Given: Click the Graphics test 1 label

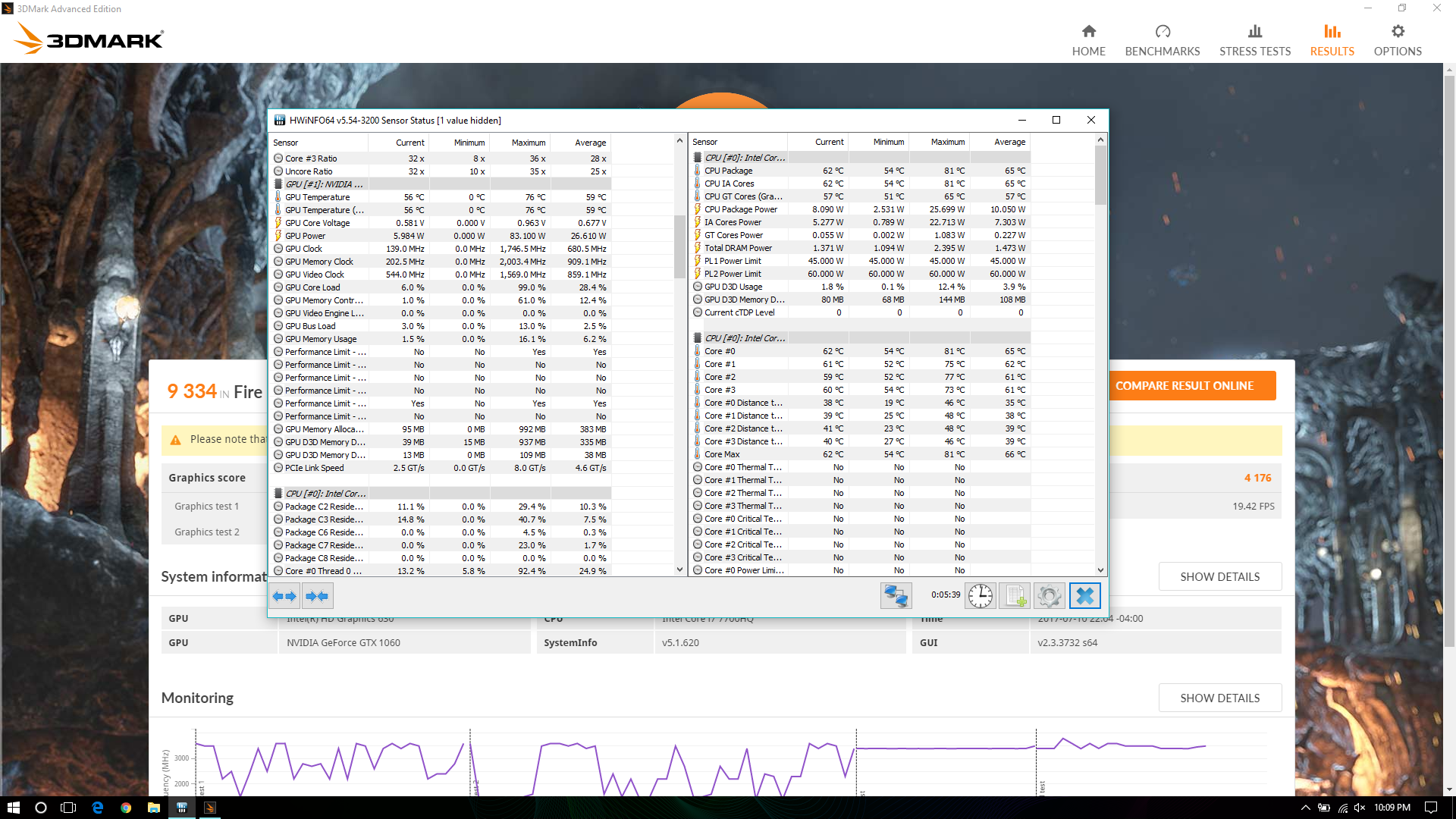Looking at the screenshot, I should (x=206, y=506).
